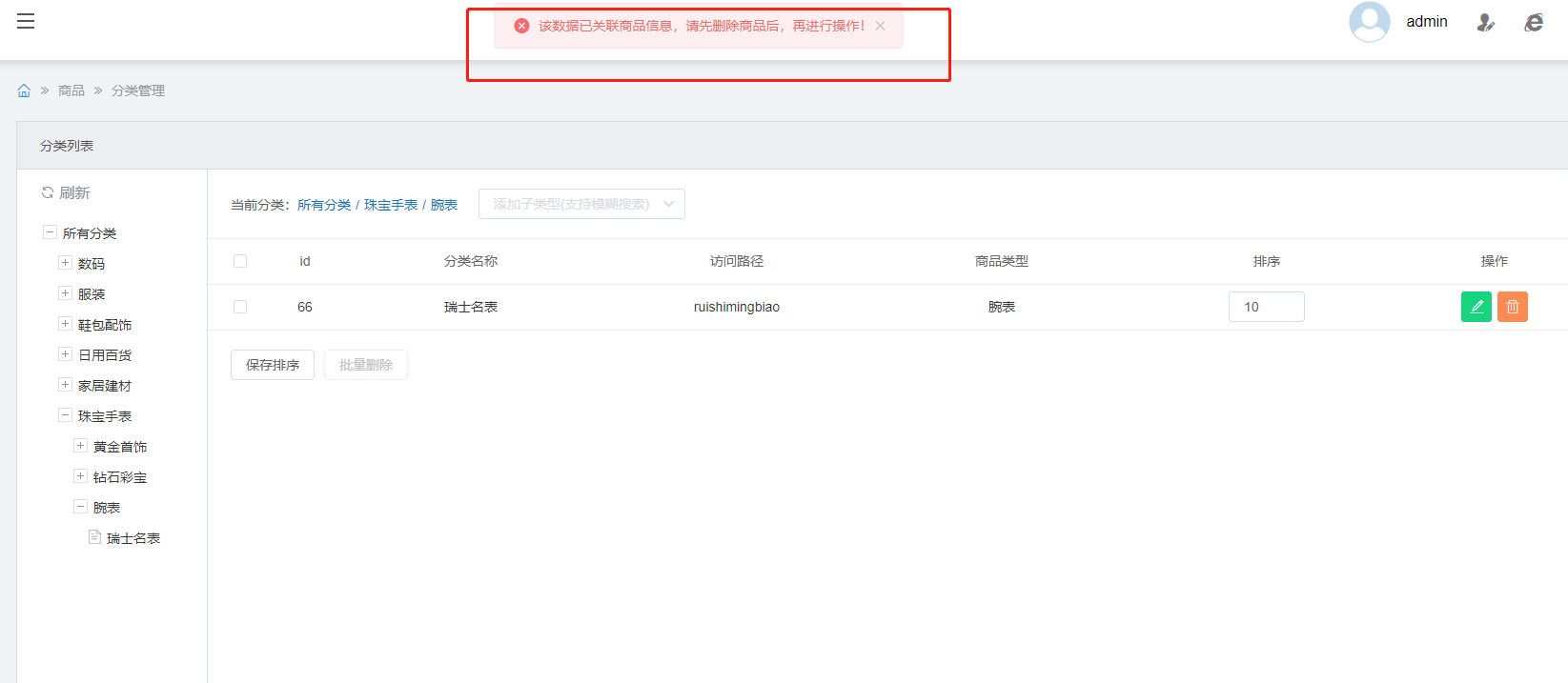This screenshot has width=1568, height=683.
Task: Click the 瑞士名表 category name cell
Action: click(471, 307)
